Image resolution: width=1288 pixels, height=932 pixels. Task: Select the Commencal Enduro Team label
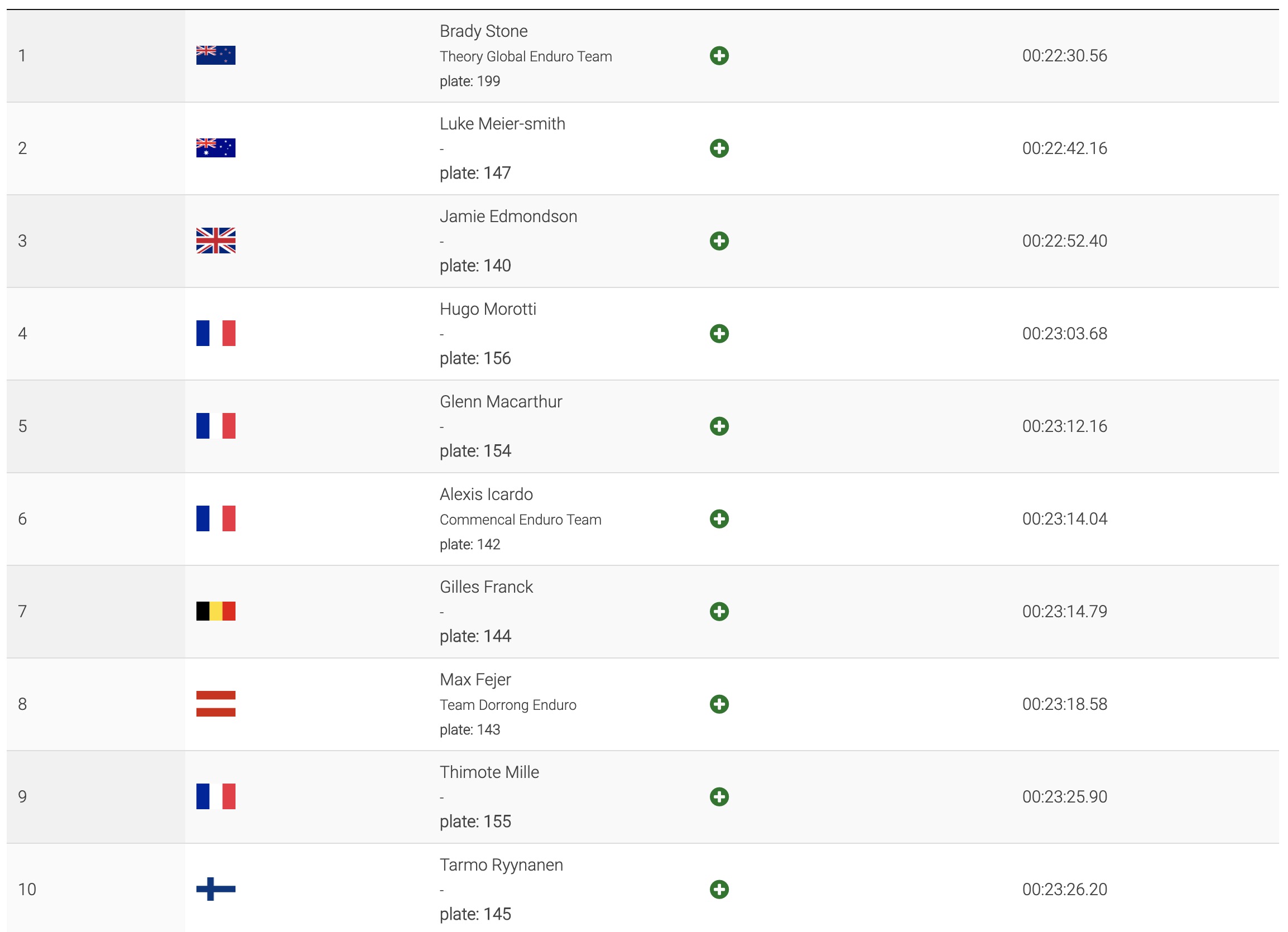coord(520,520)
